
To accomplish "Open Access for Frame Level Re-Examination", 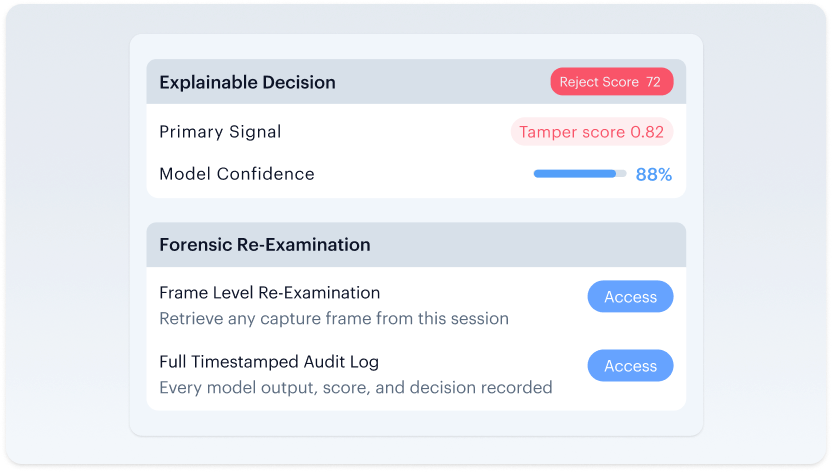I will click(630, 296).
